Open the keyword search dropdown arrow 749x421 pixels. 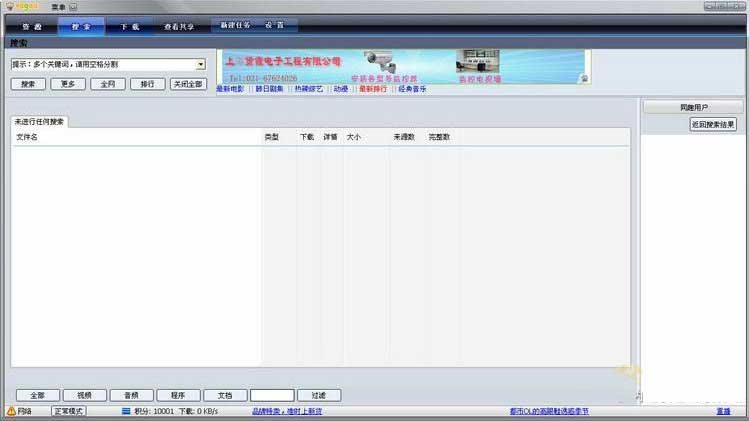pyautogui.click(x=200, y=64)
